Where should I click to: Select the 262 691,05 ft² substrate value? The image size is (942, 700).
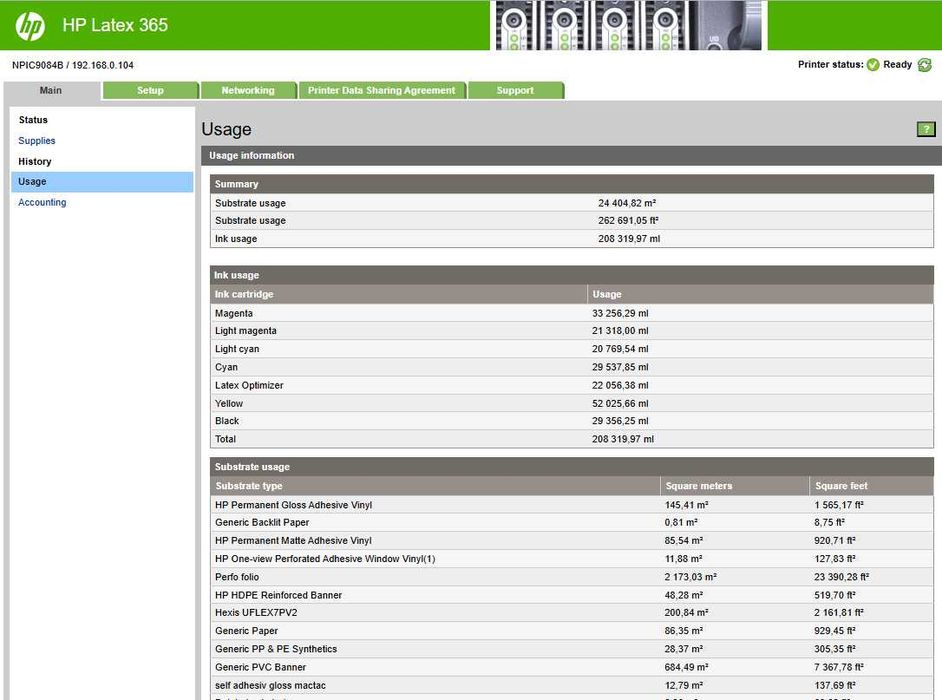628,221
